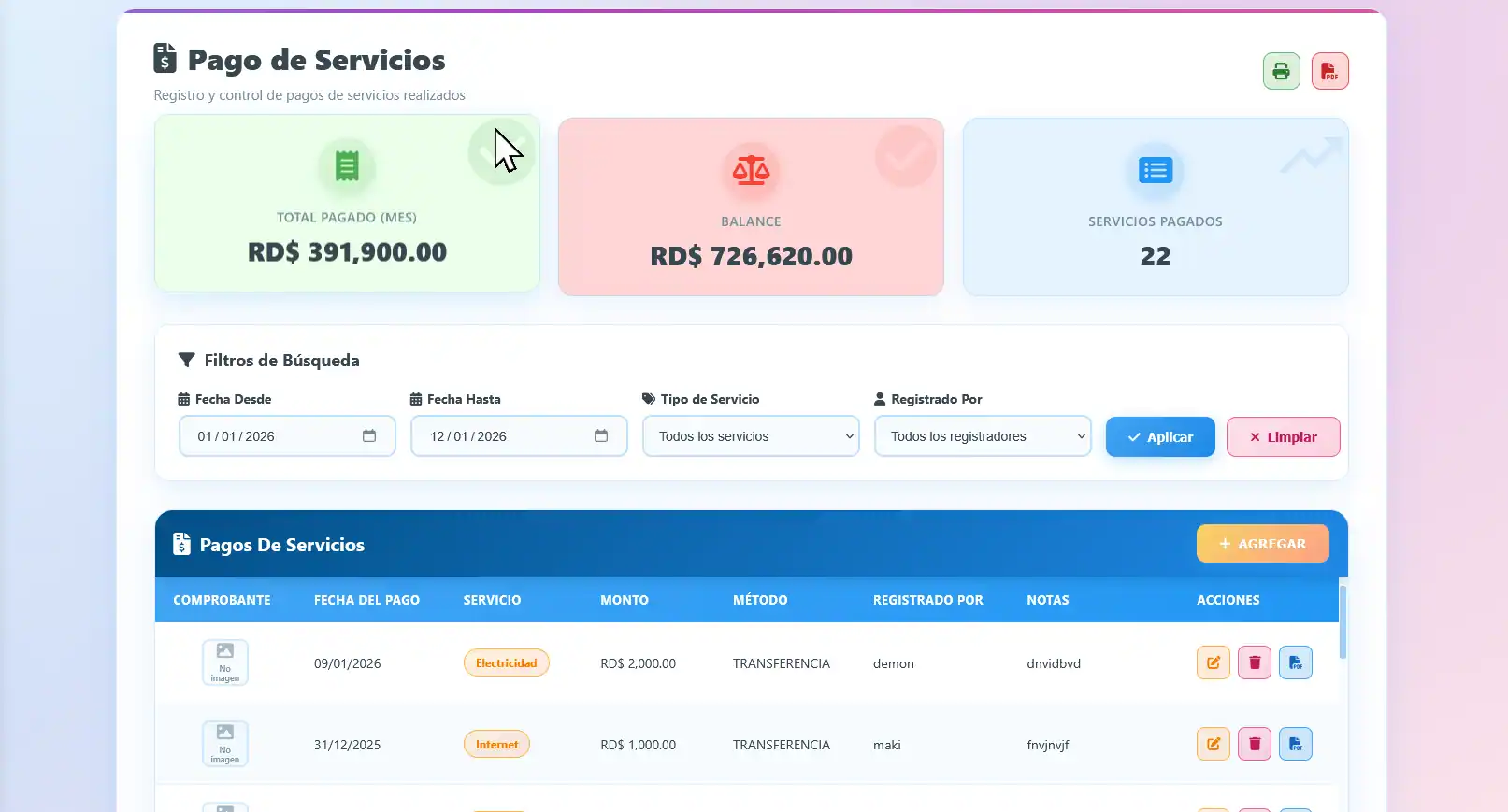Screen dimensions: 1508x812
Task: Click the invoice icon in Pagos De Servicios header
Action: coord(182,545)
